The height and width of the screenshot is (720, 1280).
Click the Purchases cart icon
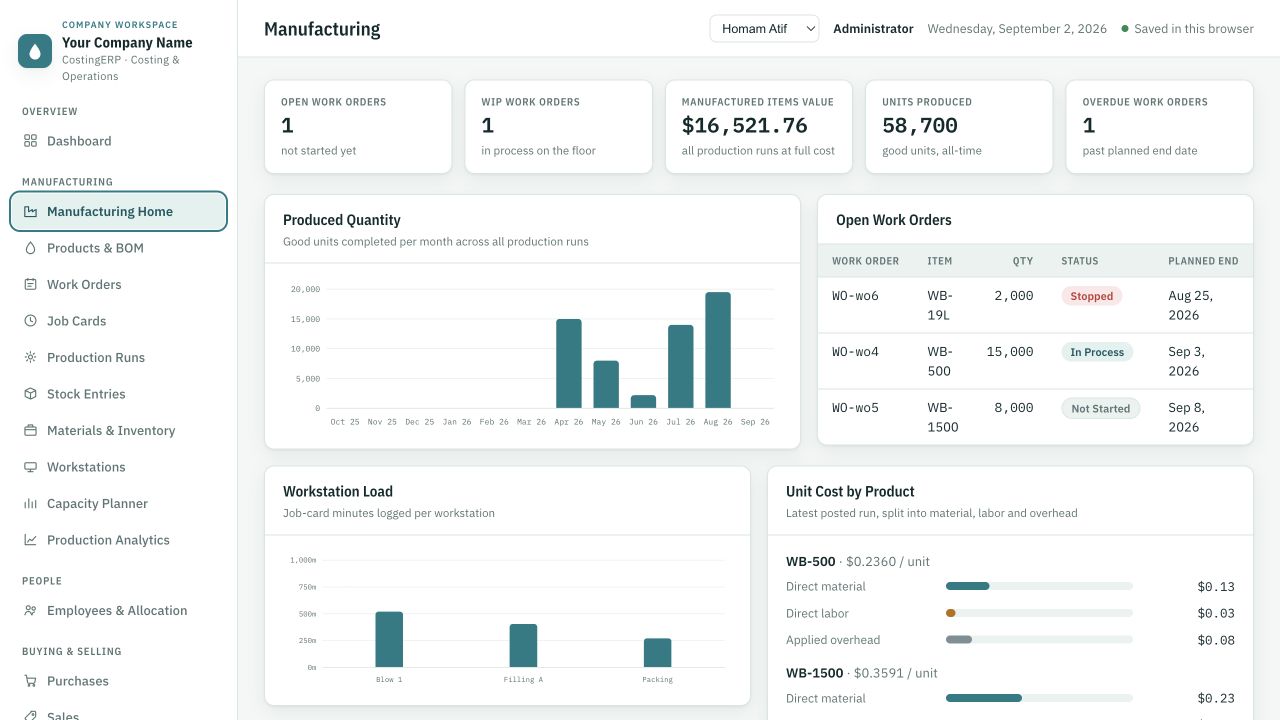click(30, 681)
